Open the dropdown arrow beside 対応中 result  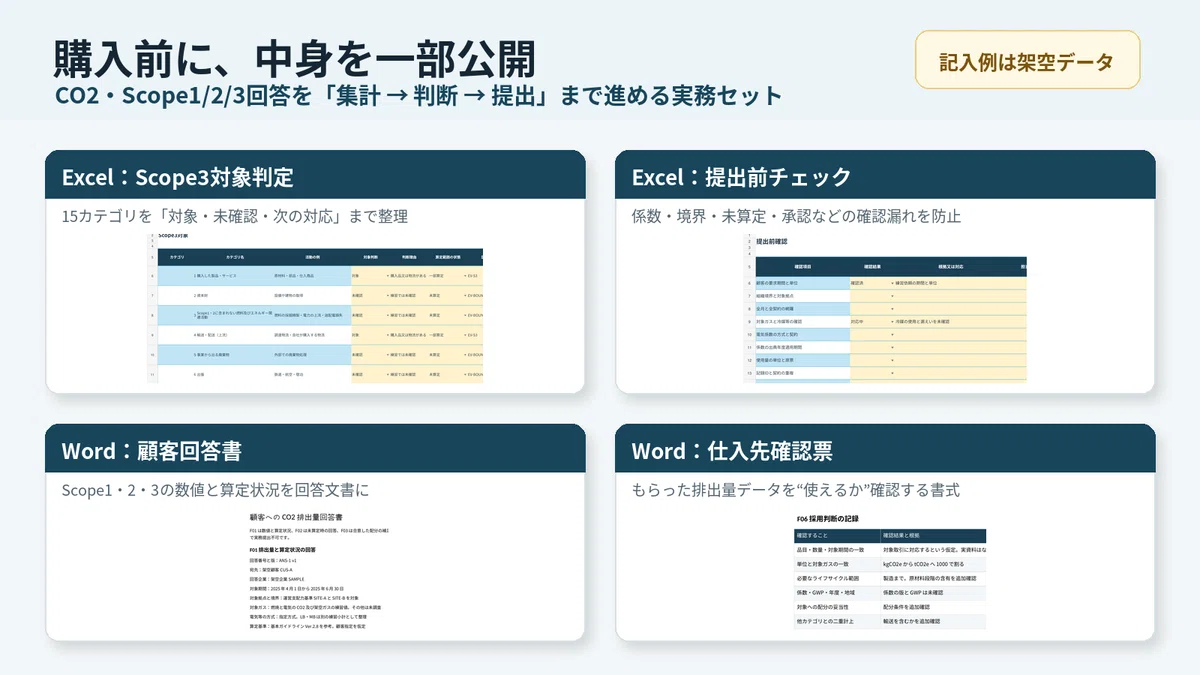click(892, 322)
